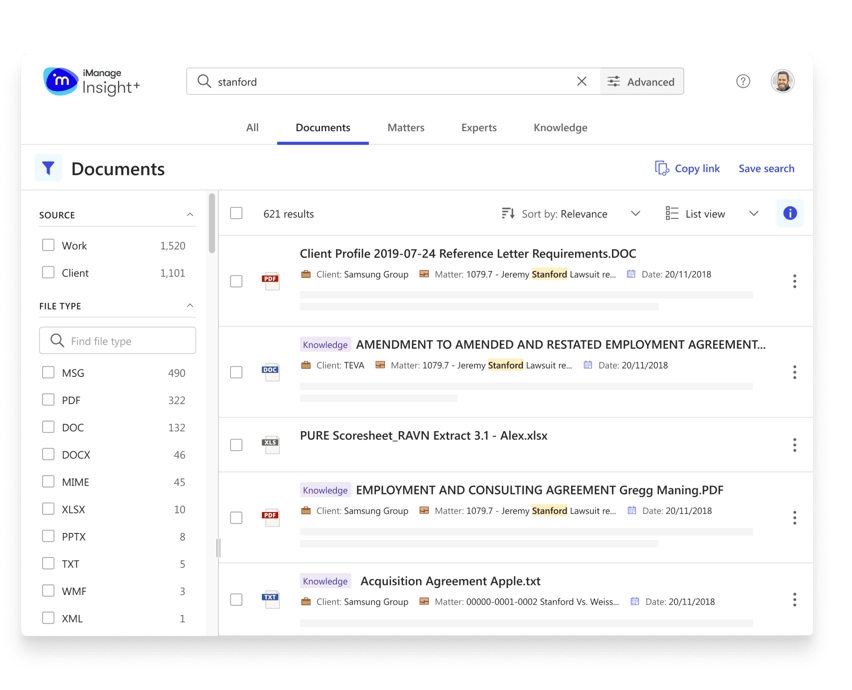Screen dimensions: 852x690
Task: Select the MIME file type checkbox
Action: click(48, 481)
